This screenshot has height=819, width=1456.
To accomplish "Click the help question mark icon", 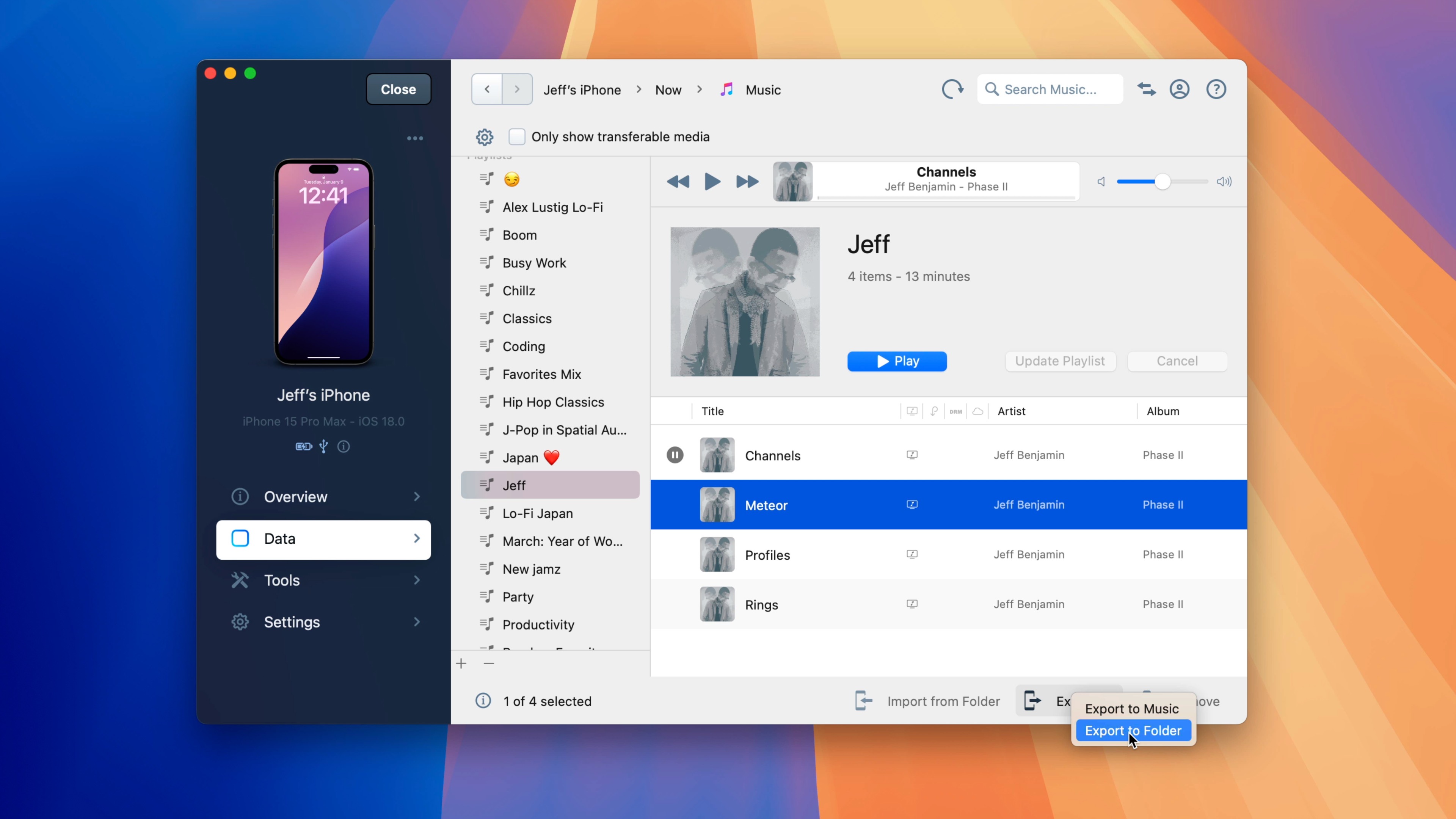I will [x=1217, y=90].
